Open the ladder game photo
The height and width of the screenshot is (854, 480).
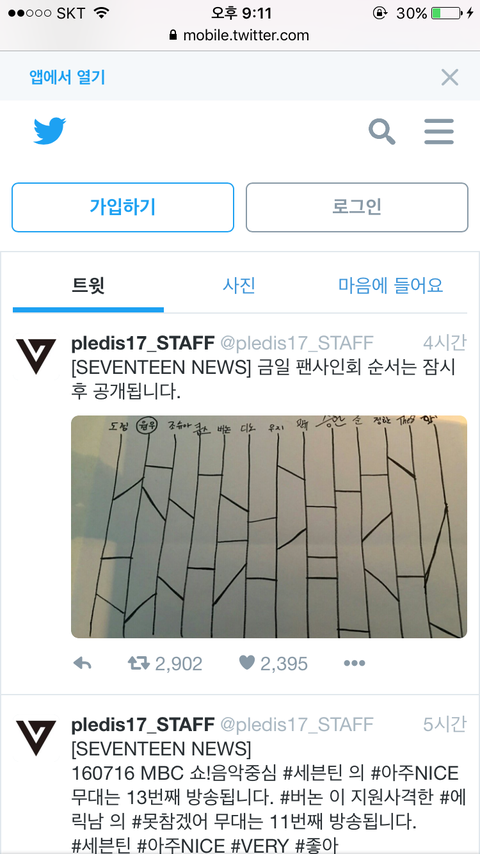pyautogui.click(x=269, y=527)
